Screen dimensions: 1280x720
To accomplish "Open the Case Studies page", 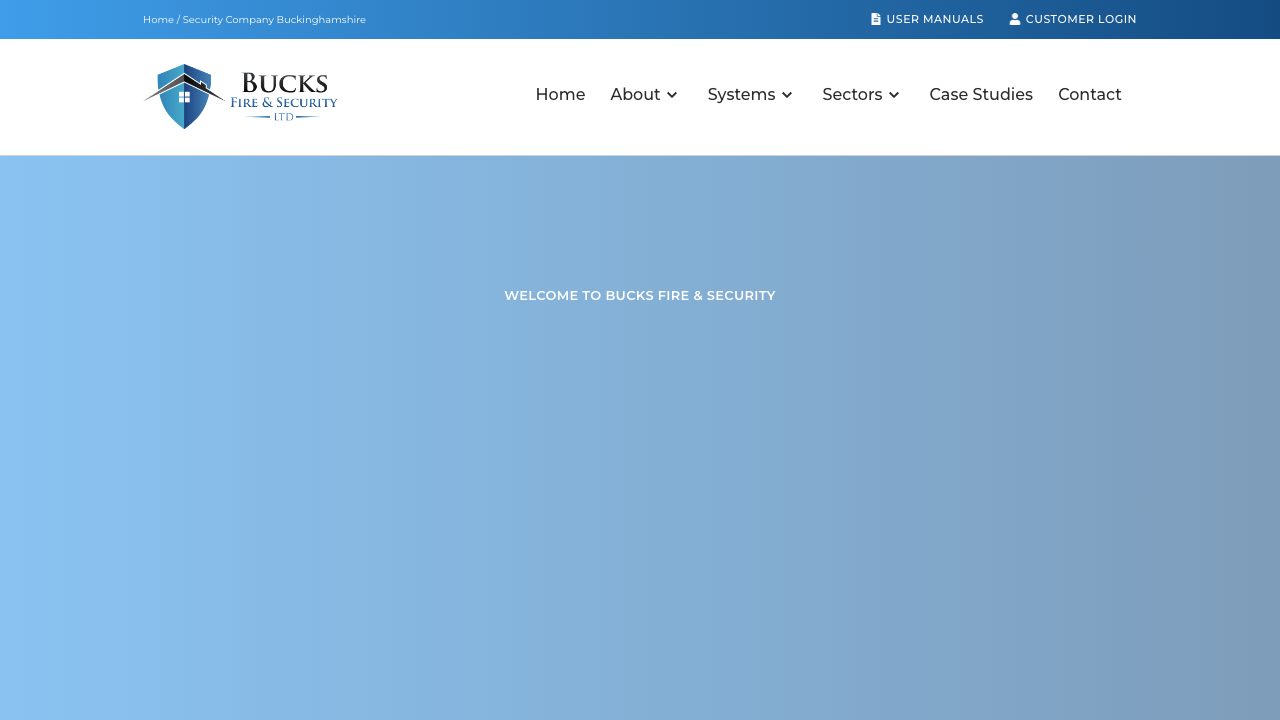I will pyautogui.click(x=981, y=94).
